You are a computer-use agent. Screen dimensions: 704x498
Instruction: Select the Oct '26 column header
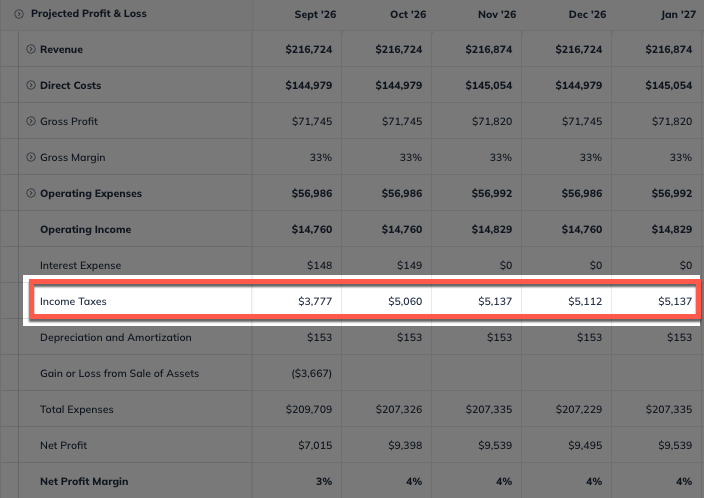click(x=408, y=14)
